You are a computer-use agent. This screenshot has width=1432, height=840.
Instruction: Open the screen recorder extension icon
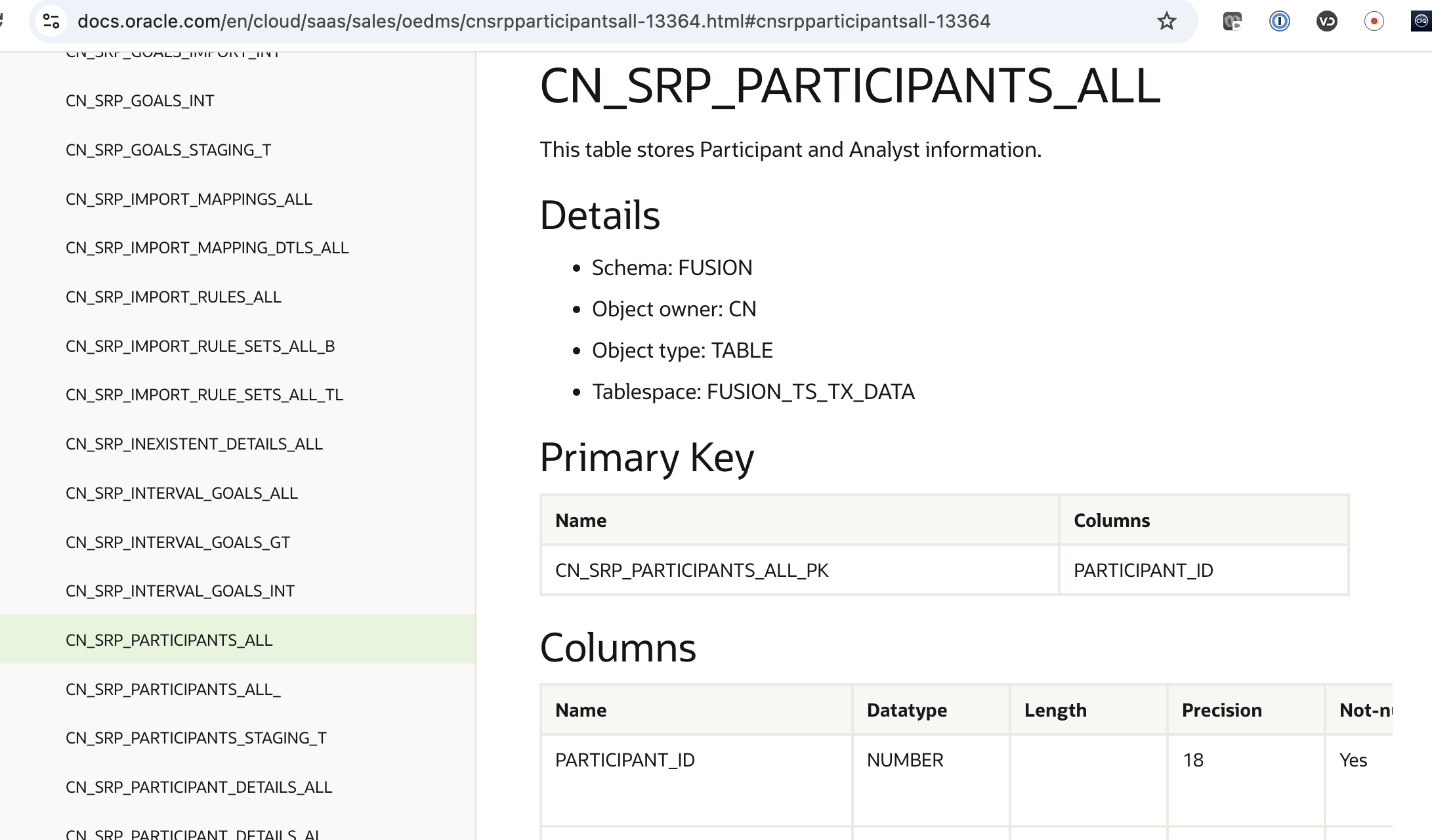pos(1232,20)
